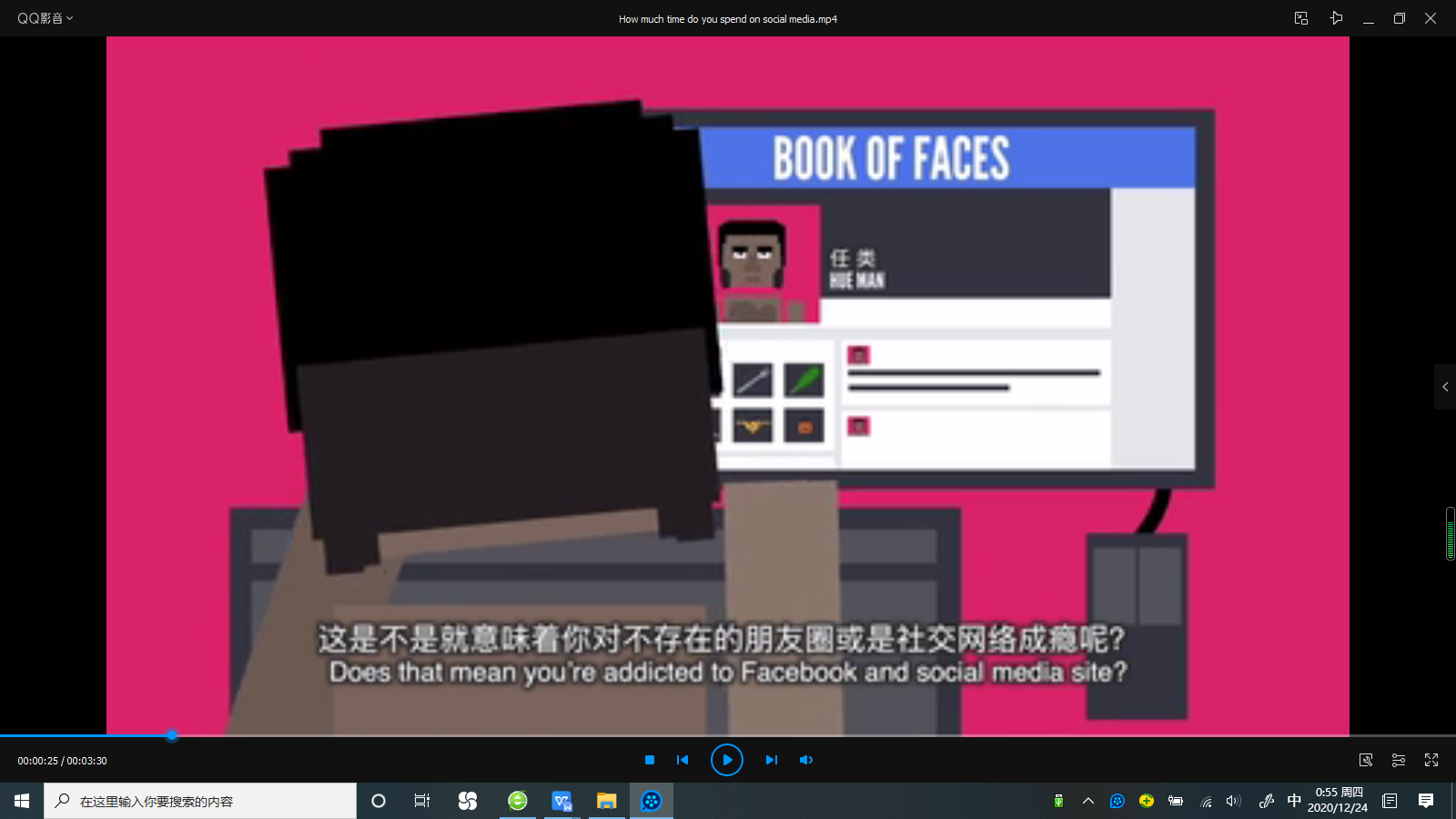This screenshot has height=819, width=1456.
Task: Open the Windows Action Center notifications
Action: point(1426,801)
